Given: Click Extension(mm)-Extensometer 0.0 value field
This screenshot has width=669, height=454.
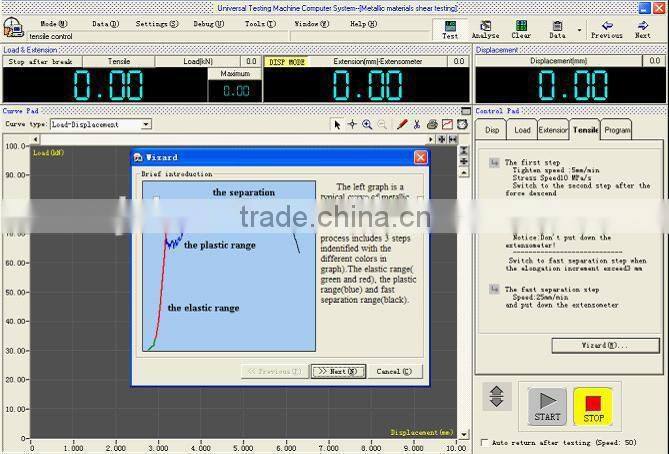Looking at the screenshot, I should [459, 61].
